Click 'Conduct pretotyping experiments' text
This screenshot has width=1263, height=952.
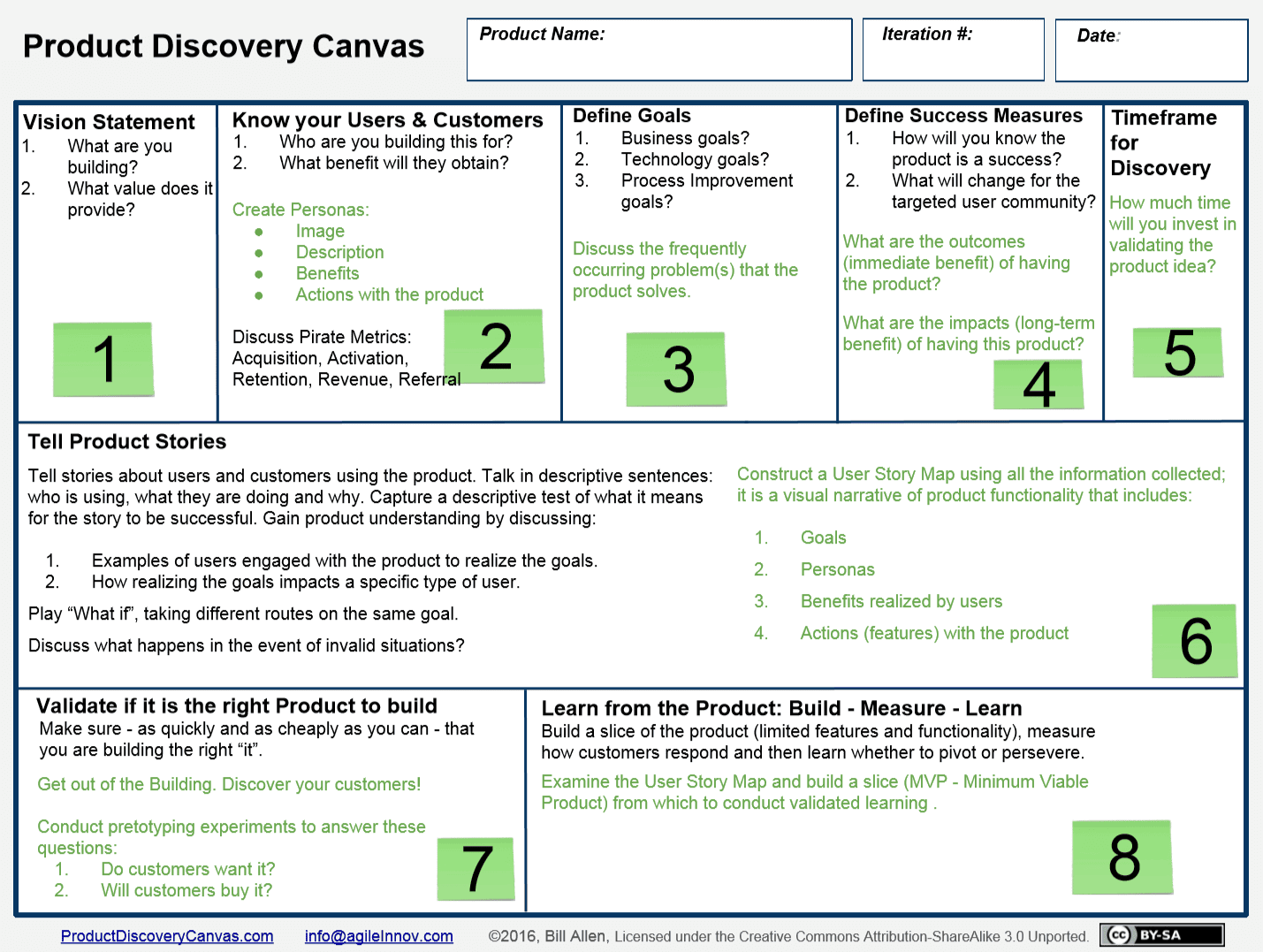[x=231, y=837]
